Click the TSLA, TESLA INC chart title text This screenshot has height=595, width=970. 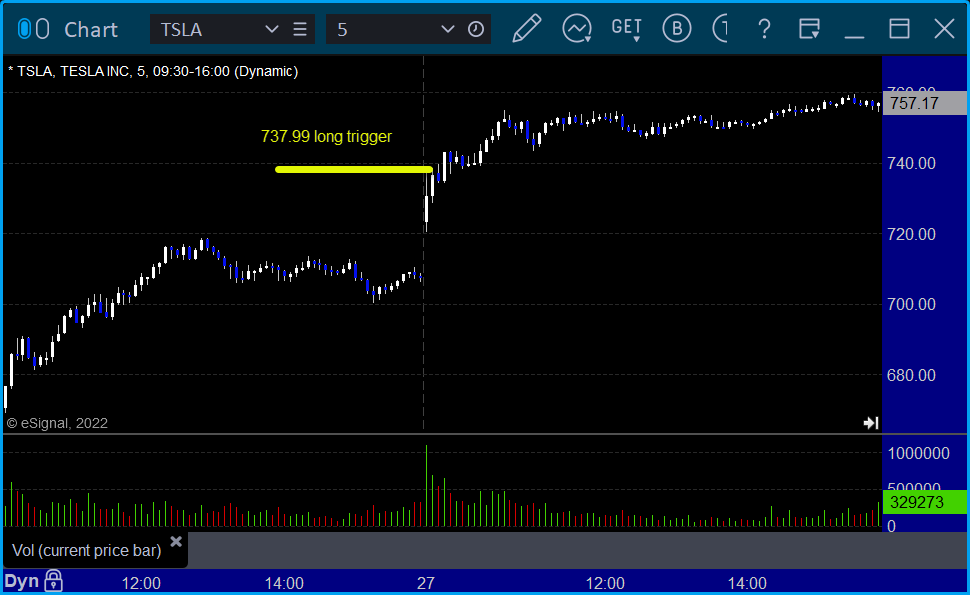[x=153, y=71]
